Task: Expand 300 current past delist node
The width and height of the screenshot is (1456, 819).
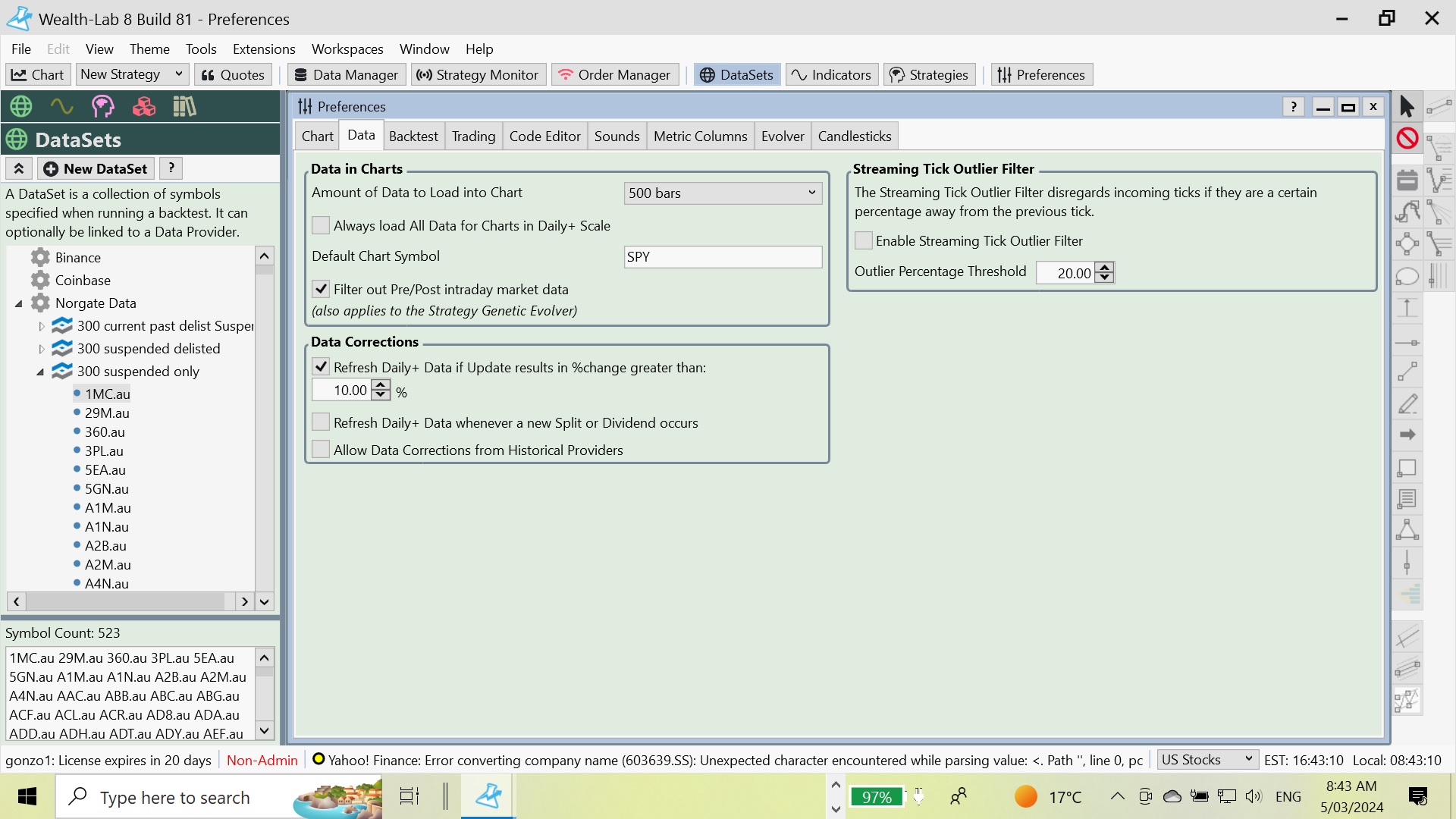Action: [42, 326]
